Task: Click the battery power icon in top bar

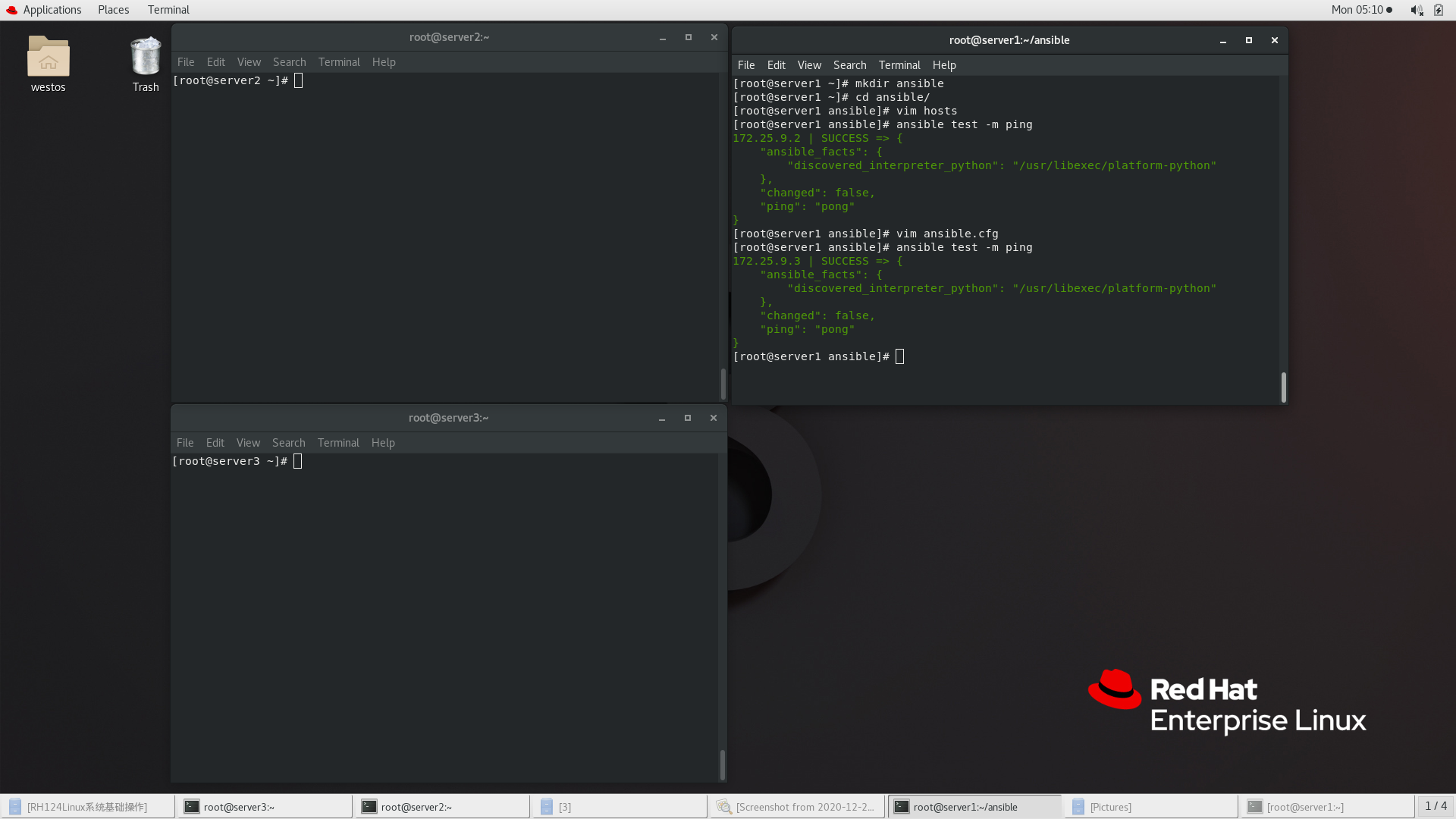Action: click(1439, 10)
